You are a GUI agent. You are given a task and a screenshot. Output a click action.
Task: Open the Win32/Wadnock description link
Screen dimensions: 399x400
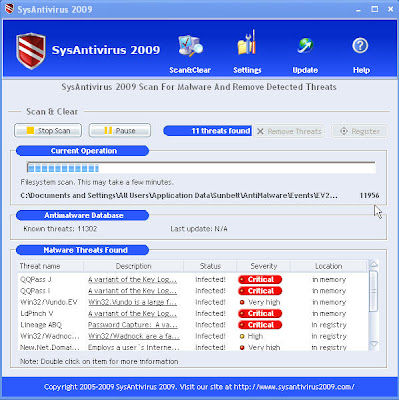[134, 336]
